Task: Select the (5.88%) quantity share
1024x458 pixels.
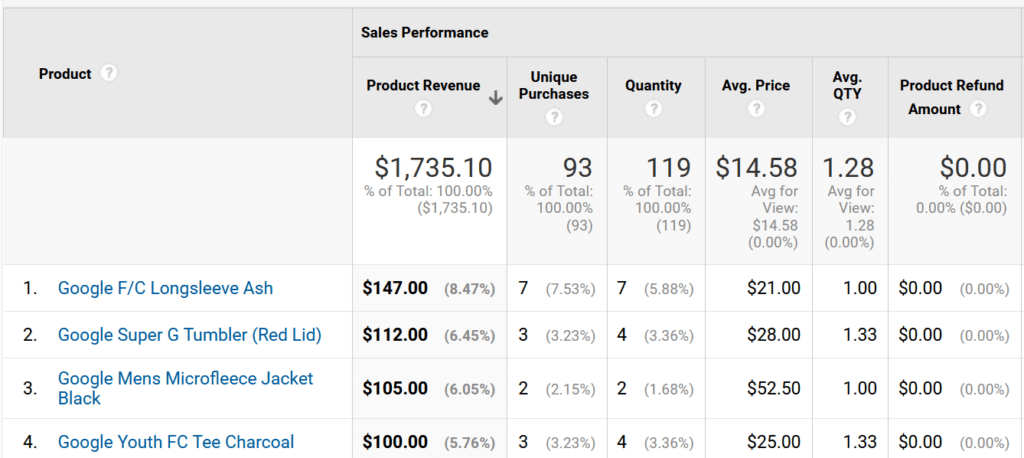Action: click(669, 289)
